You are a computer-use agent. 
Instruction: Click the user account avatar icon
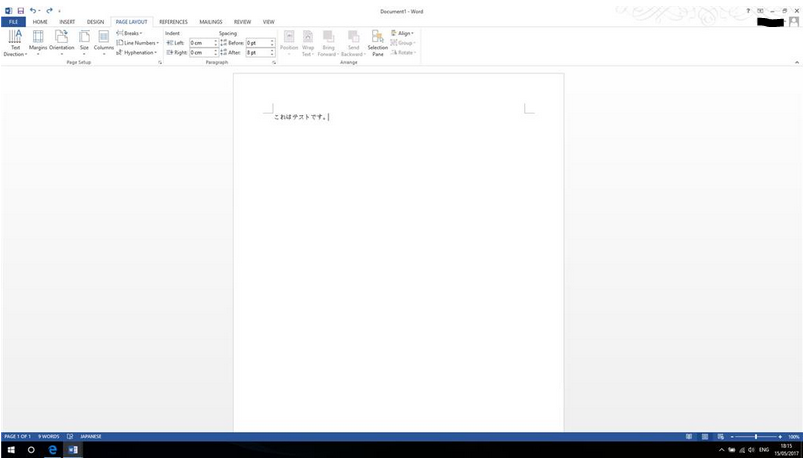coord(794,22)
